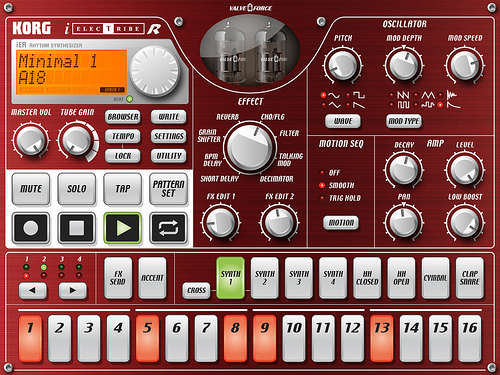Click the large white value dial
This screenshot has width=500, height=375.
tap(155, 71)
